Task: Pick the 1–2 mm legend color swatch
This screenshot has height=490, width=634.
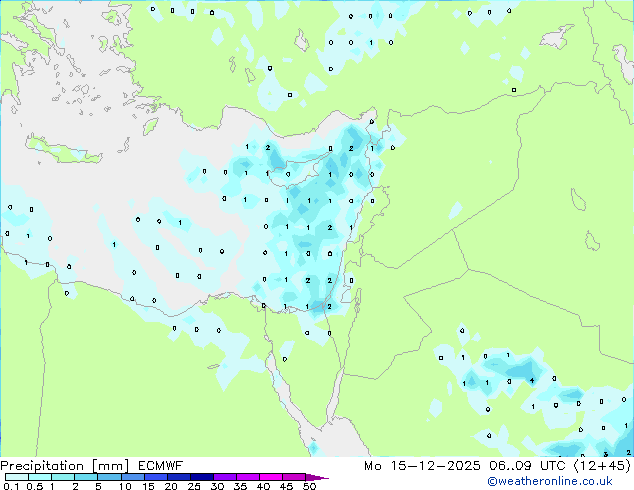Action: 63,477
